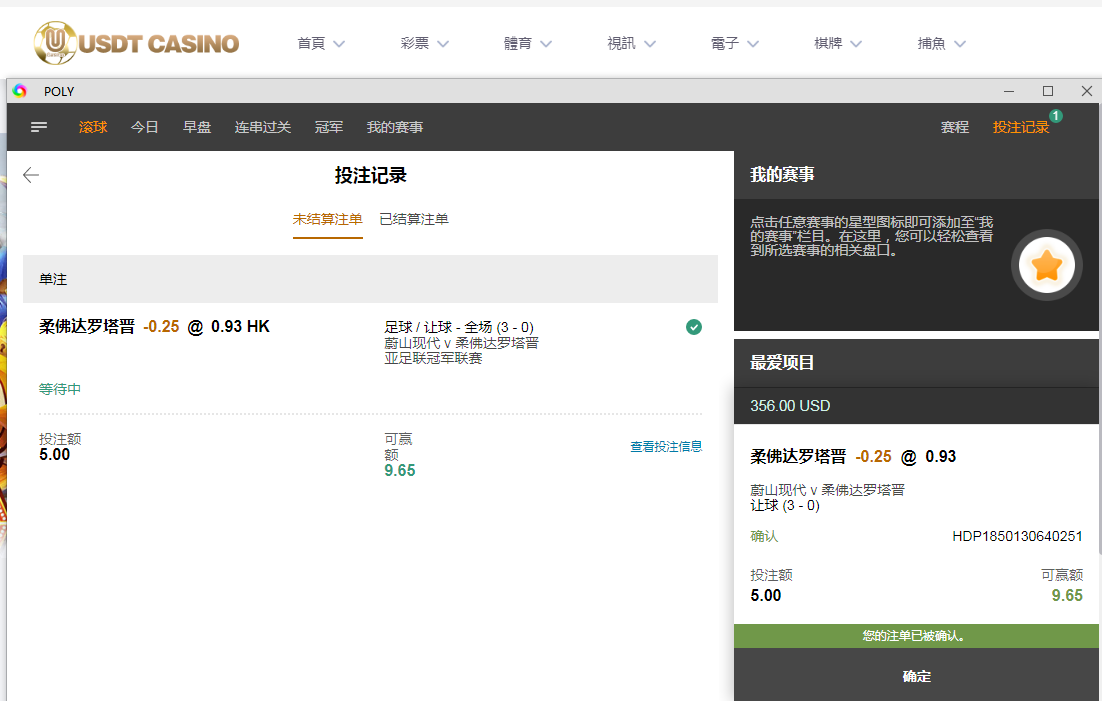1102x701 pixels.
Task: Expand the 首頁 dropdown menu
Action: coord(320,44)
